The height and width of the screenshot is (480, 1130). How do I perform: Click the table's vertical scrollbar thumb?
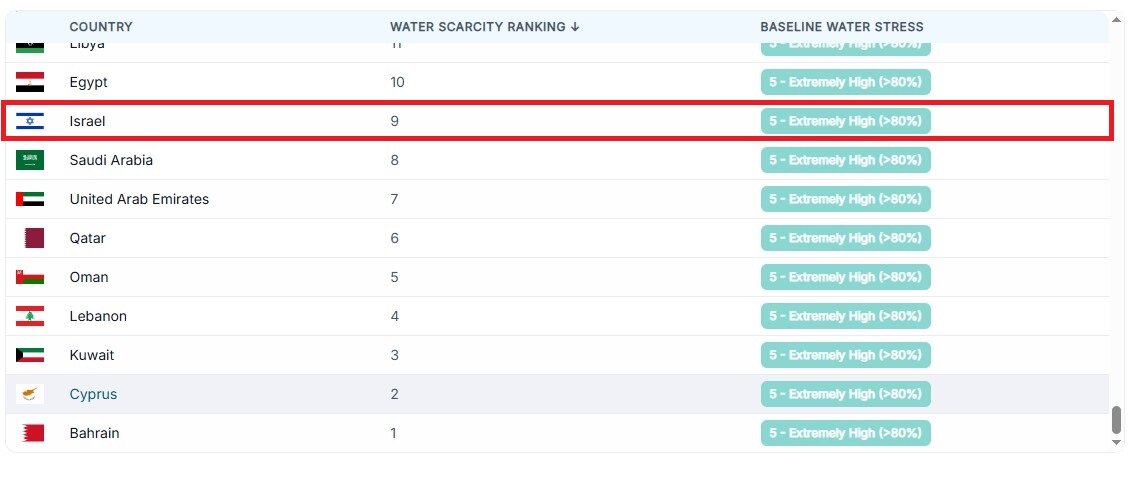coord(1116,419)
